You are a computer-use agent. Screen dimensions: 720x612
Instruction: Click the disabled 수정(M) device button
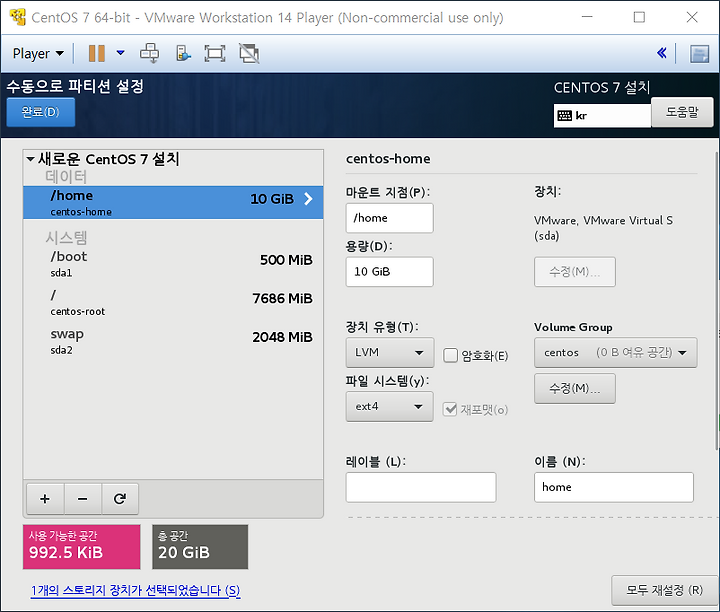[574, 272]
